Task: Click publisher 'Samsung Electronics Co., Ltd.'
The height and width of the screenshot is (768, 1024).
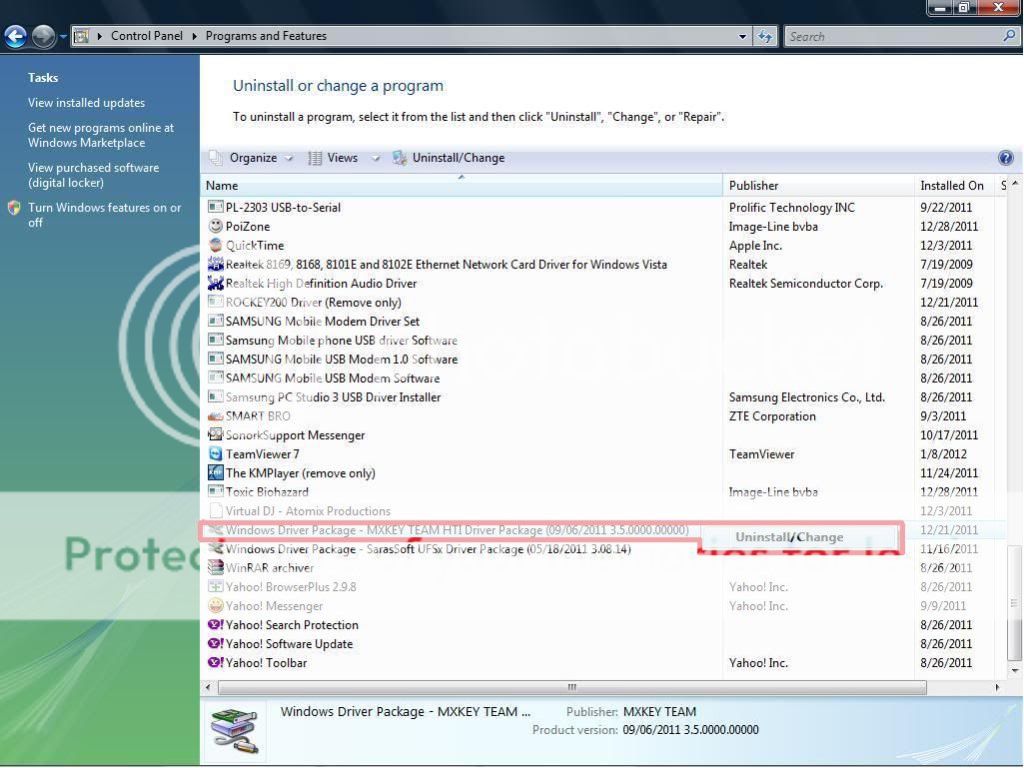Action: click(807, 396)
